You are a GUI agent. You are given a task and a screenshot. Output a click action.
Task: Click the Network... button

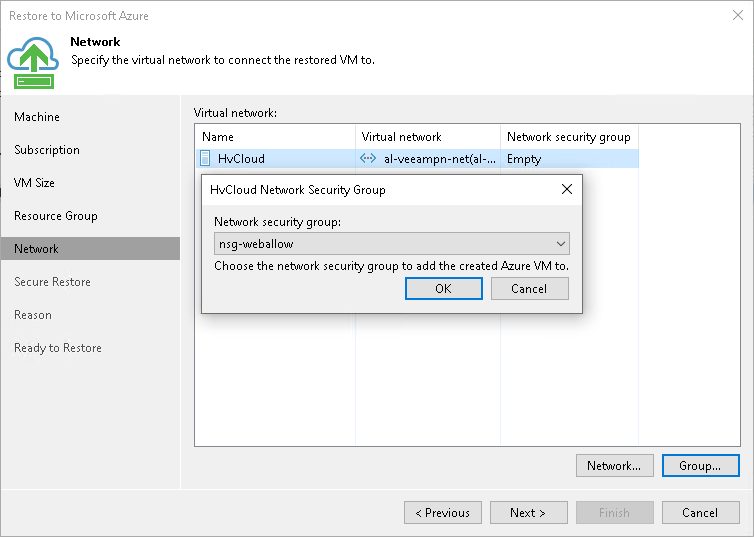pyautogui.click(x=614, y=465)
